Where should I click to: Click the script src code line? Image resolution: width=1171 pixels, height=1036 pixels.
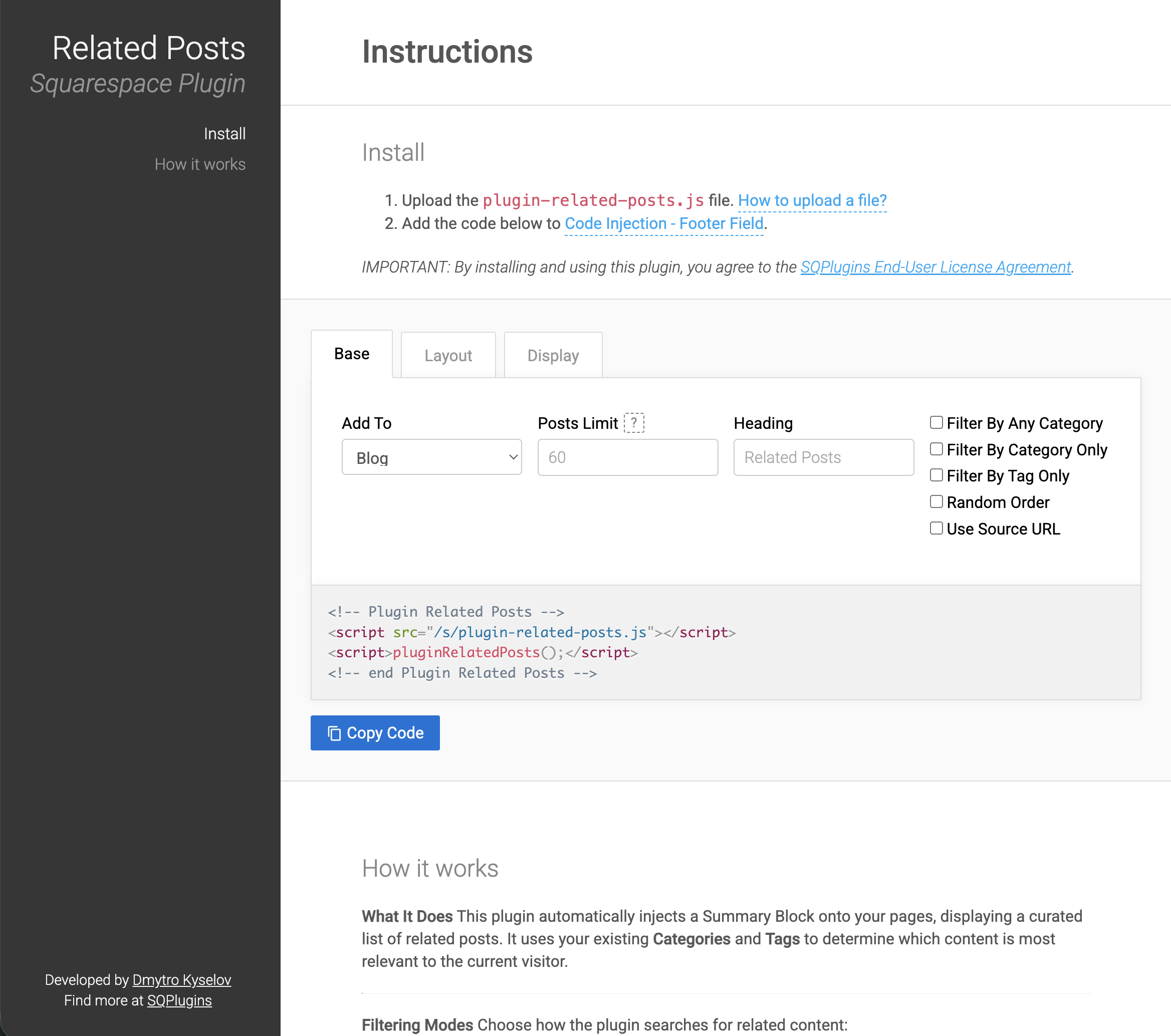[532, 632]
